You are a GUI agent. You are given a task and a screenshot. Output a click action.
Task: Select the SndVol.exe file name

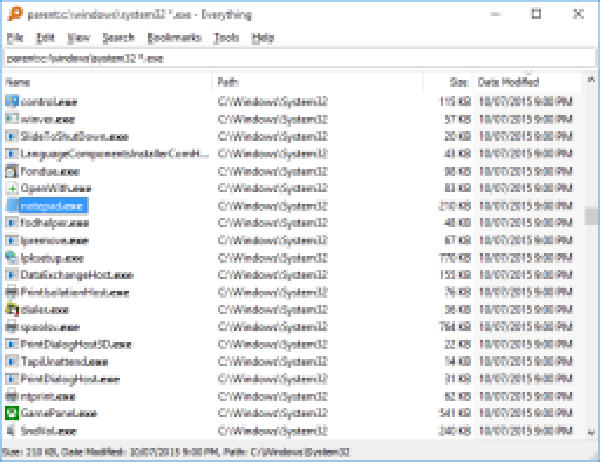coord(49,431)
